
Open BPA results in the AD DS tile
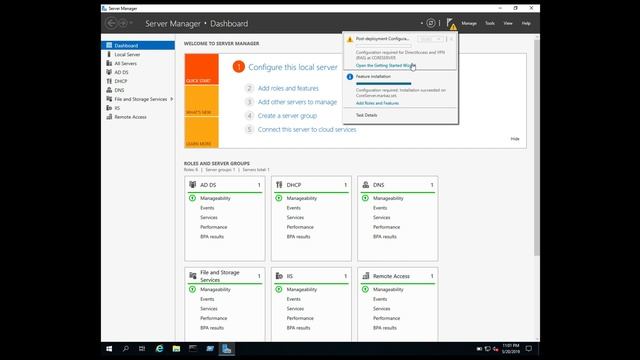(212, 237)
